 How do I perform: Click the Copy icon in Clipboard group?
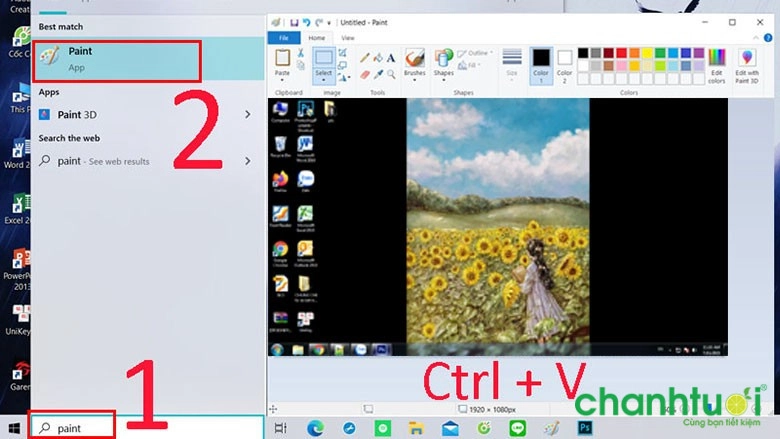coord(300,65)
